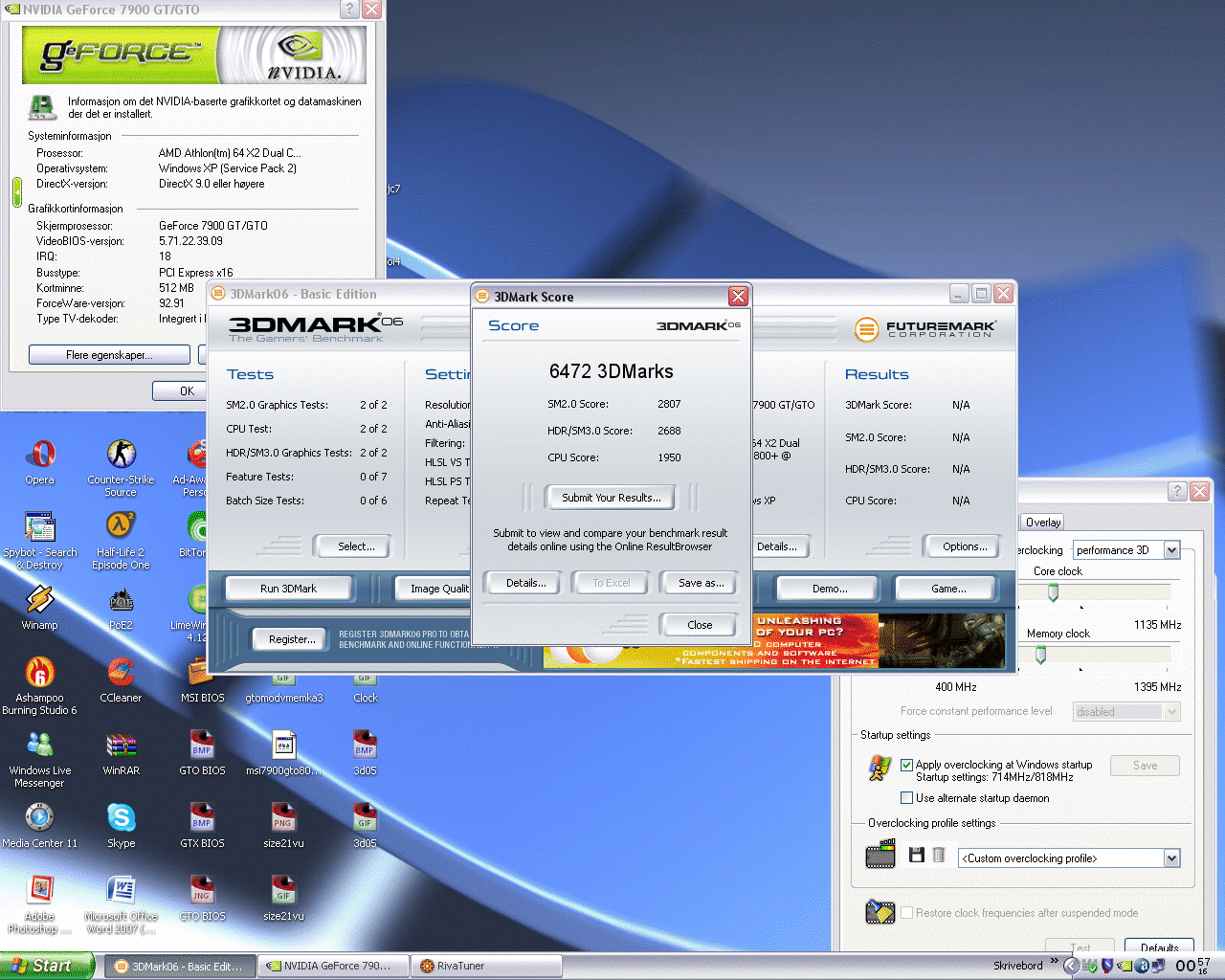Enable Use alternate startup daemon checkbox
The height and width of the screenshot is (980, 1225).
click(906, 798)
